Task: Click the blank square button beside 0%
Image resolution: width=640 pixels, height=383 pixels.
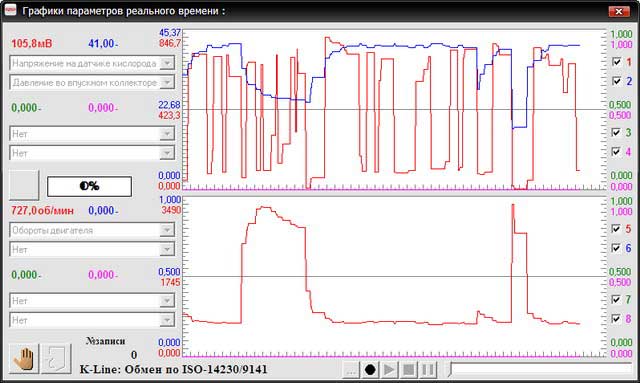Action: (x=24, y=185)
